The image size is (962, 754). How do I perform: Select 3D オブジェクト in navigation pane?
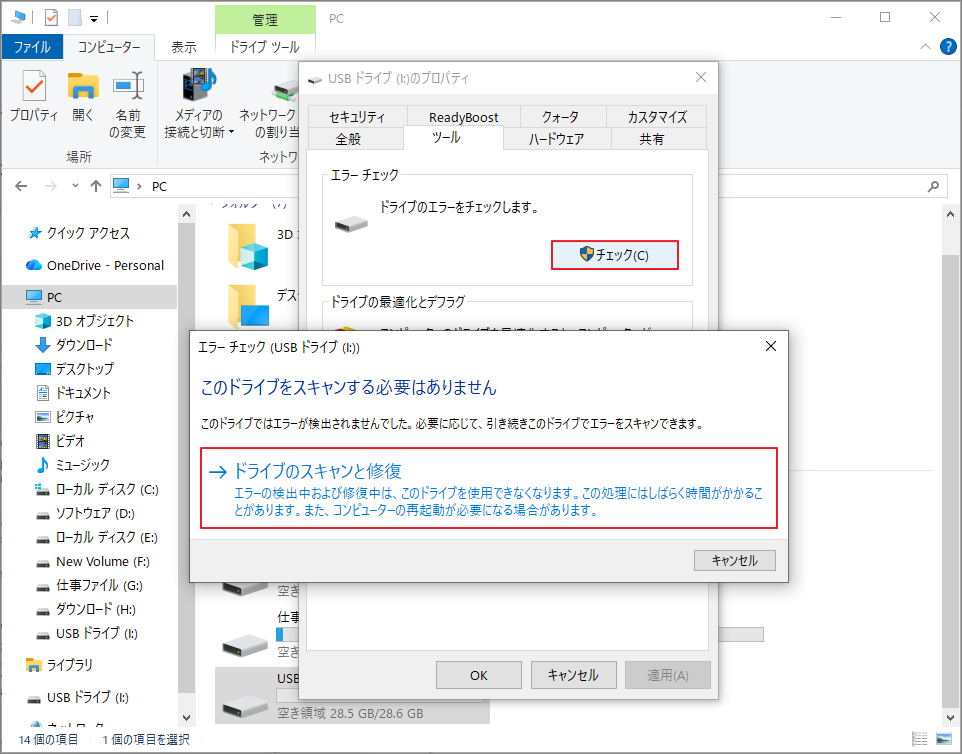tap(85, 321)
